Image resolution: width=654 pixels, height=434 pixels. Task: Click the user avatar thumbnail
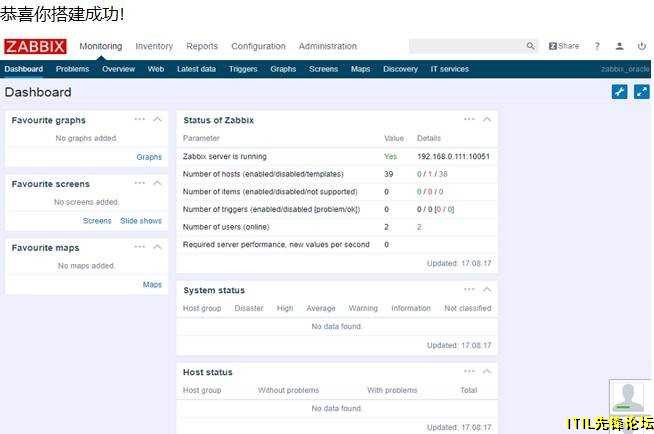pos(628,397)
